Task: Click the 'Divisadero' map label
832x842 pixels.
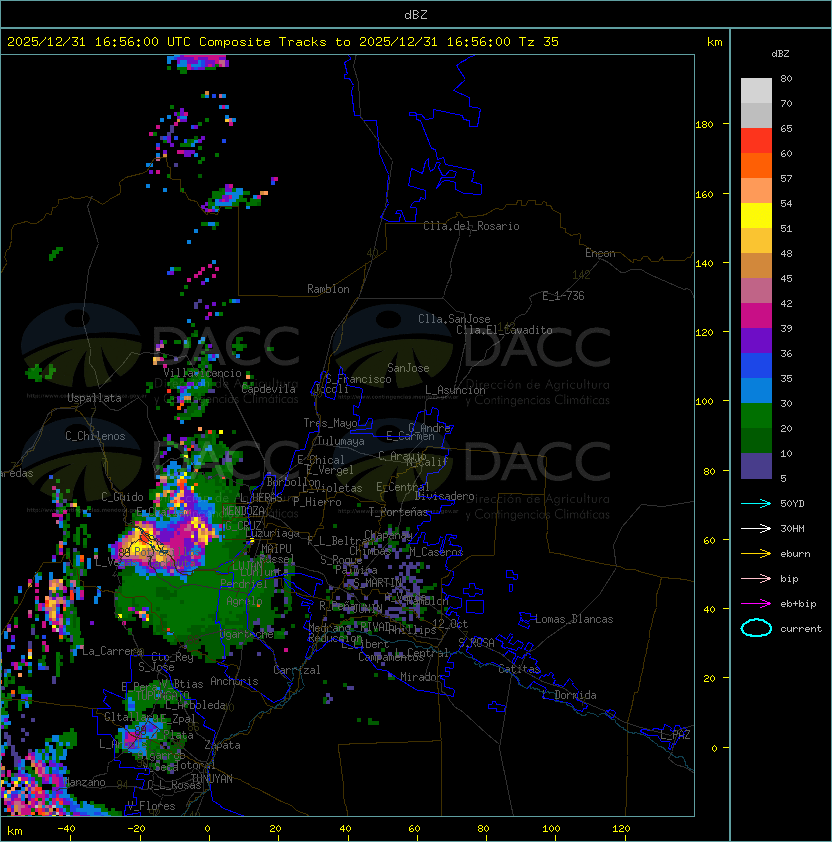Action: click(x=444, y=496)
